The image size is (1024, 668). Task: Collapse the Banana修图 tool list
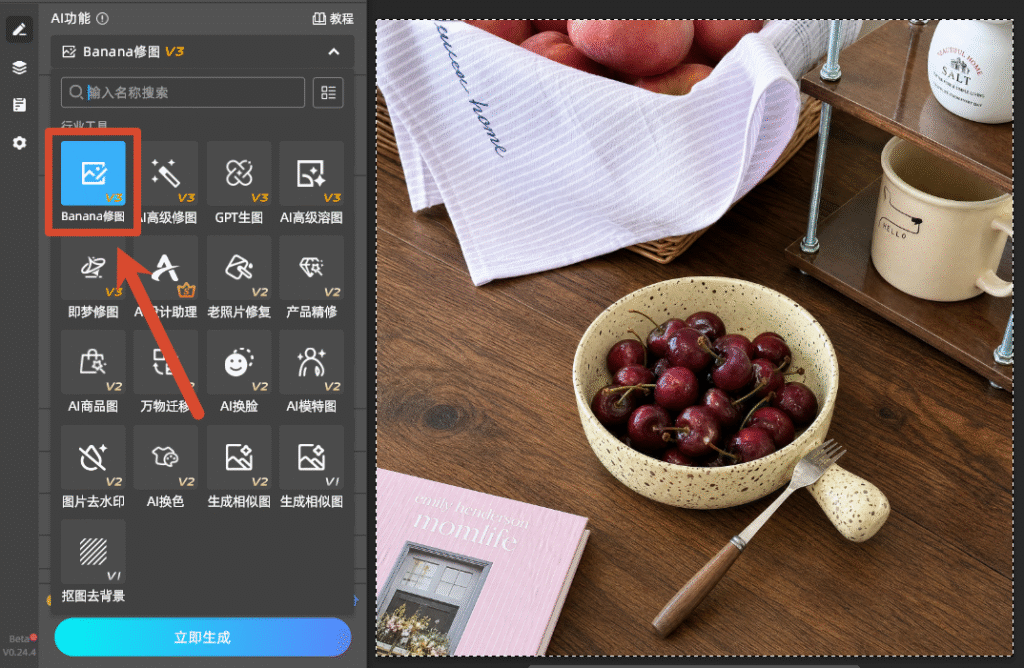click(x=334, y=52)
